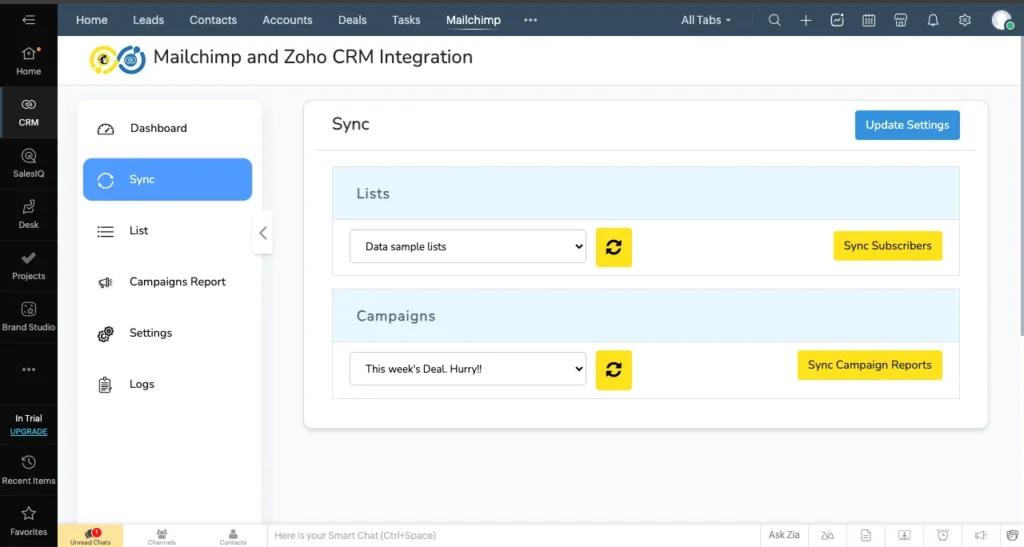Open the Zia handwriting icon in the bottom bar
Viewport: 1024px width, 547px height.
827,535
